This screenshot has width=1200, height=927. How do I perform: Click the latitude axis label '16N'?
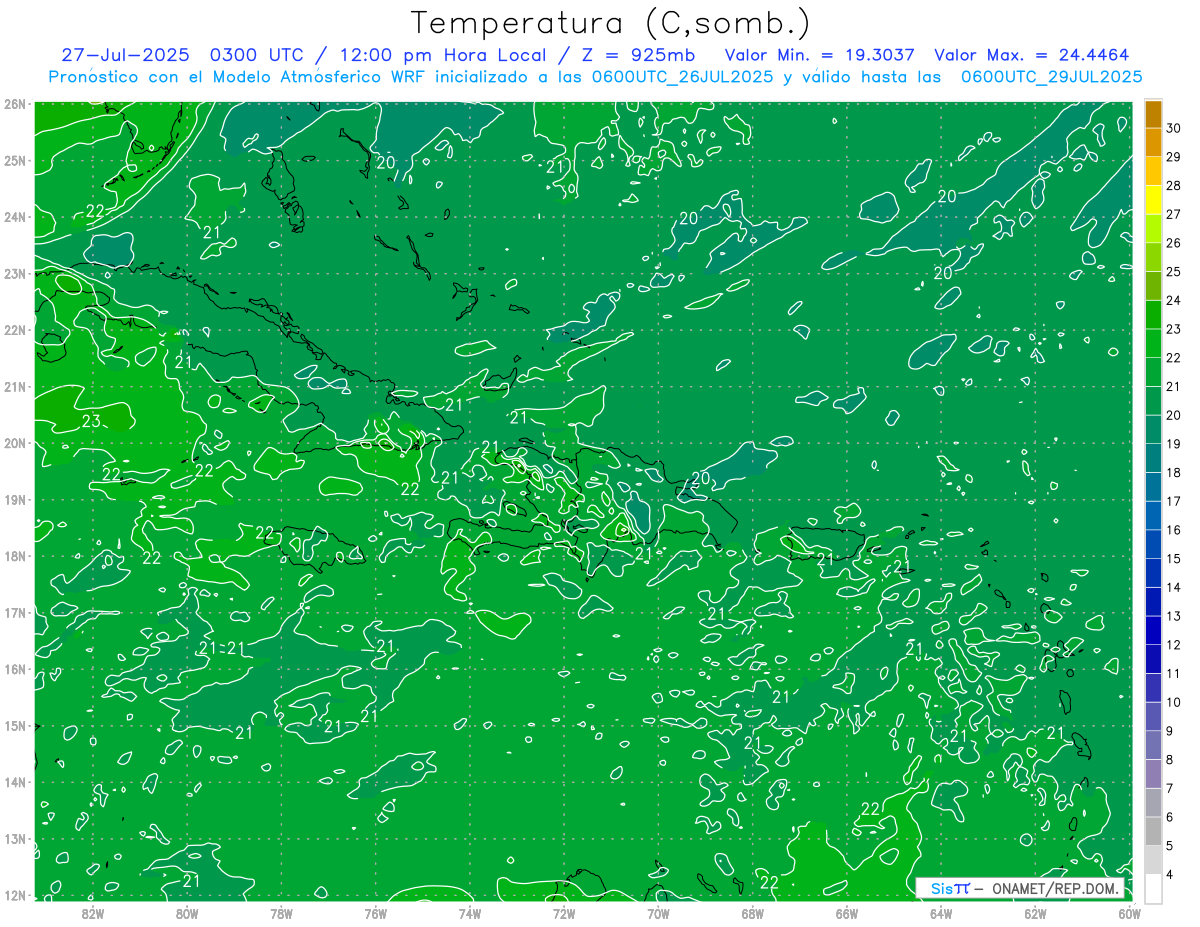click(x=15, y=669)
